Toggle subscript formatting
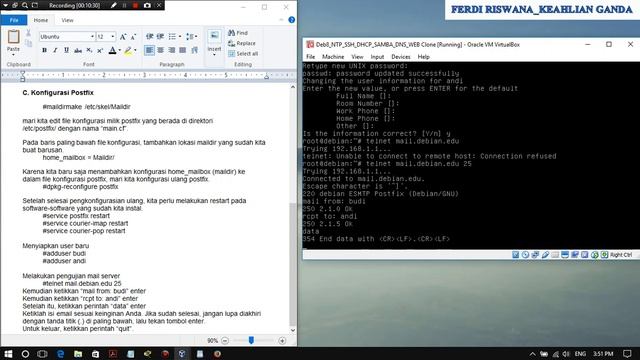Screen dimensions: 640x360 pos(89,50)
